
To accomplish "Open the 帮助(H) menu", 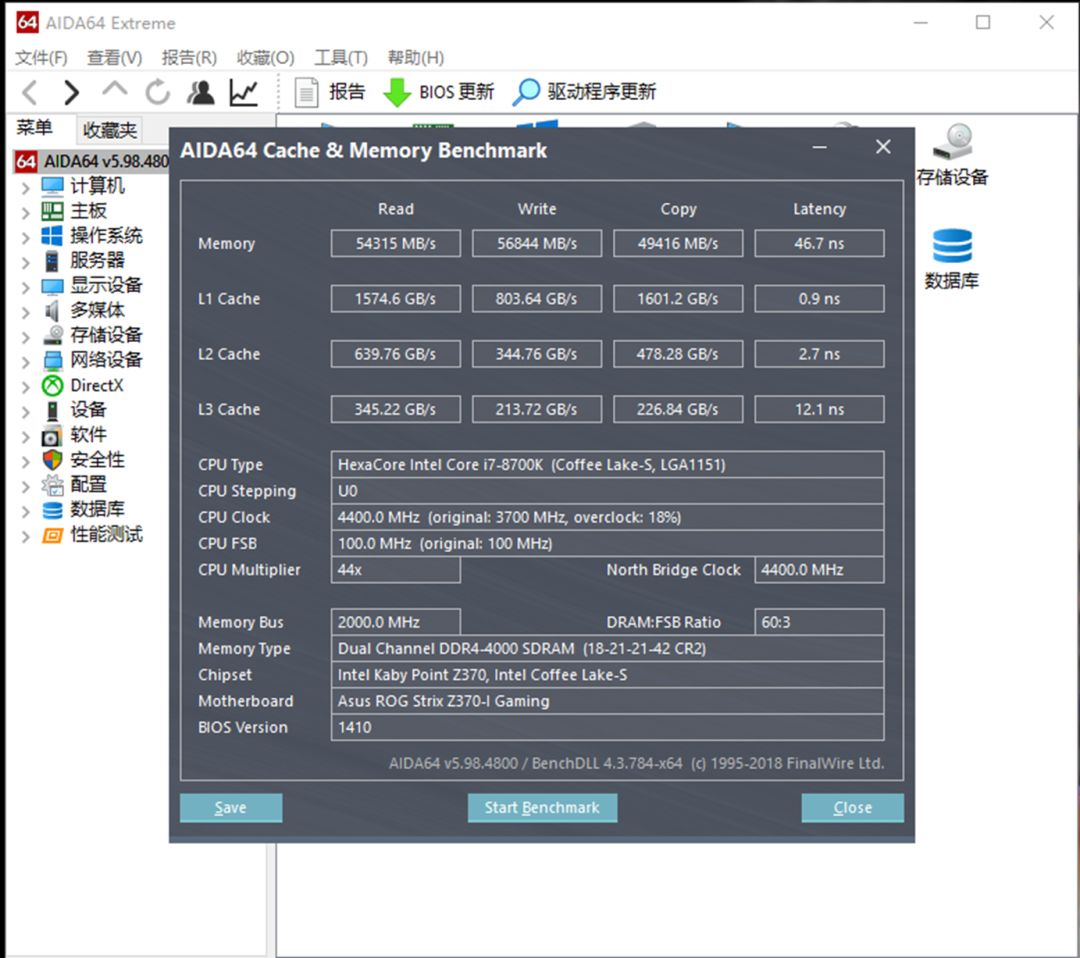I will (416, 58).
